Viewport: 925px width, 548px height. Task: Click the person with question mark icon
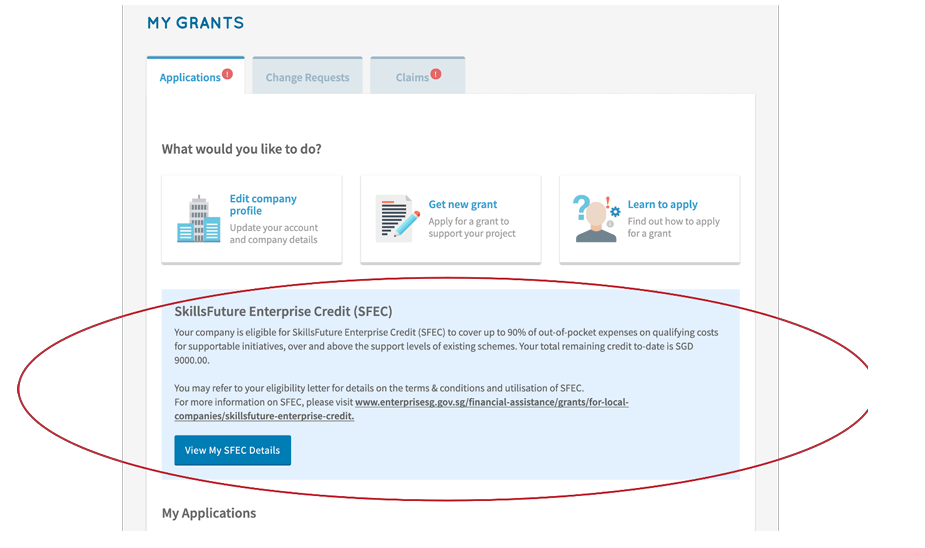[597, 218]
